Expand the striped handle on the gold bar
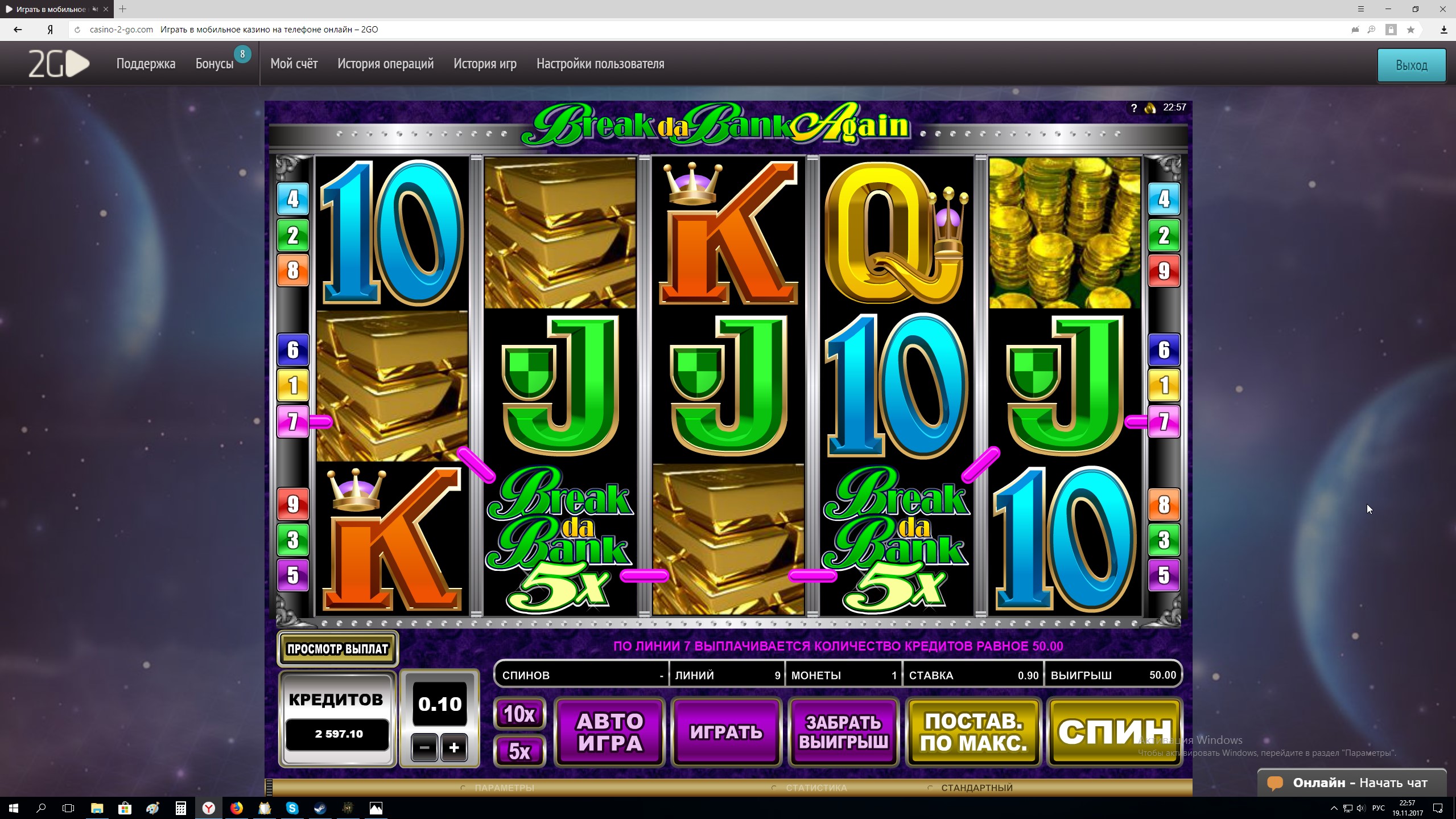 (x=270, y=788)
